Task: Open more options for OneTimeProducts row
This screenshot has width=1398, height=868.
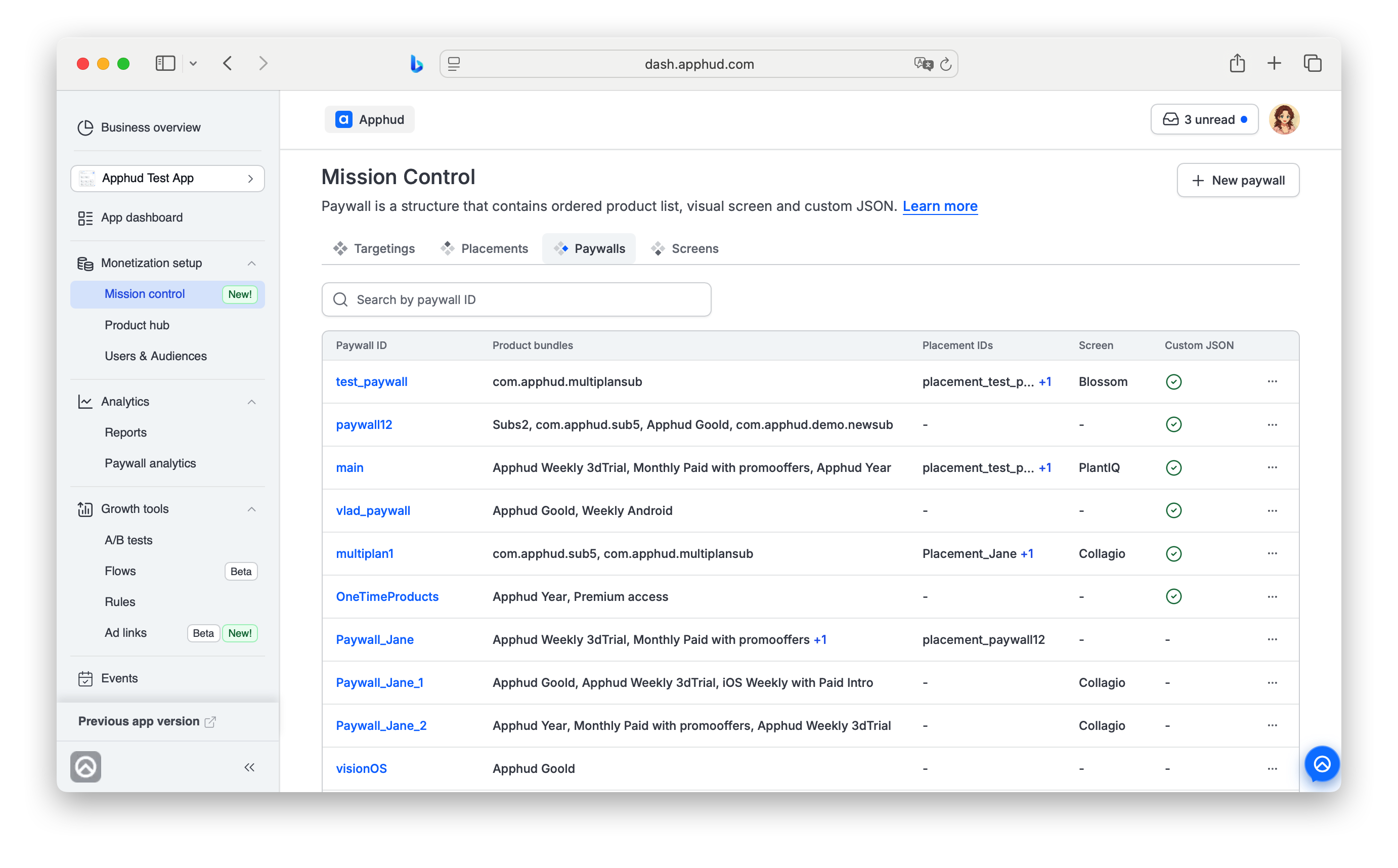Action: coord(1273,597)
